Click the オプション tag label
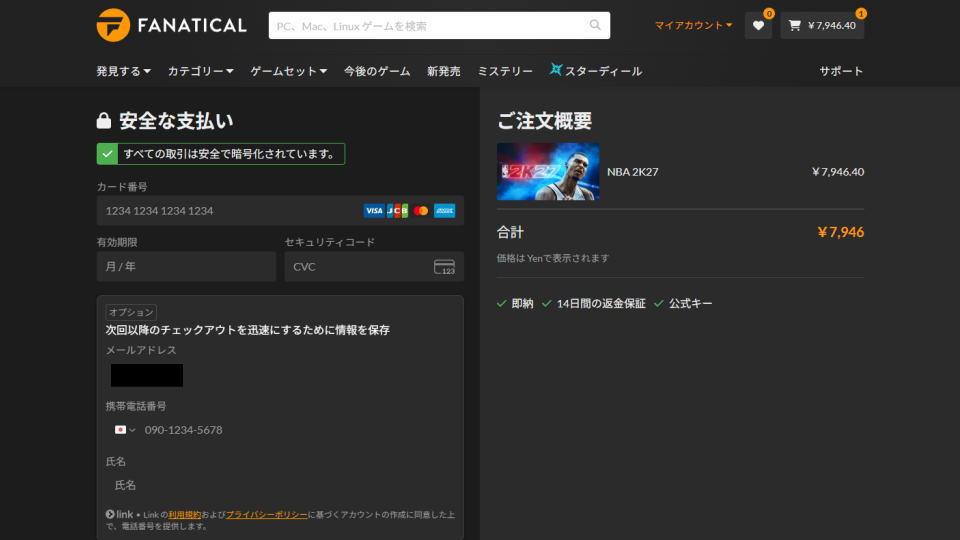The height and width of the screenshot is (540, 960). click(131, 312)
